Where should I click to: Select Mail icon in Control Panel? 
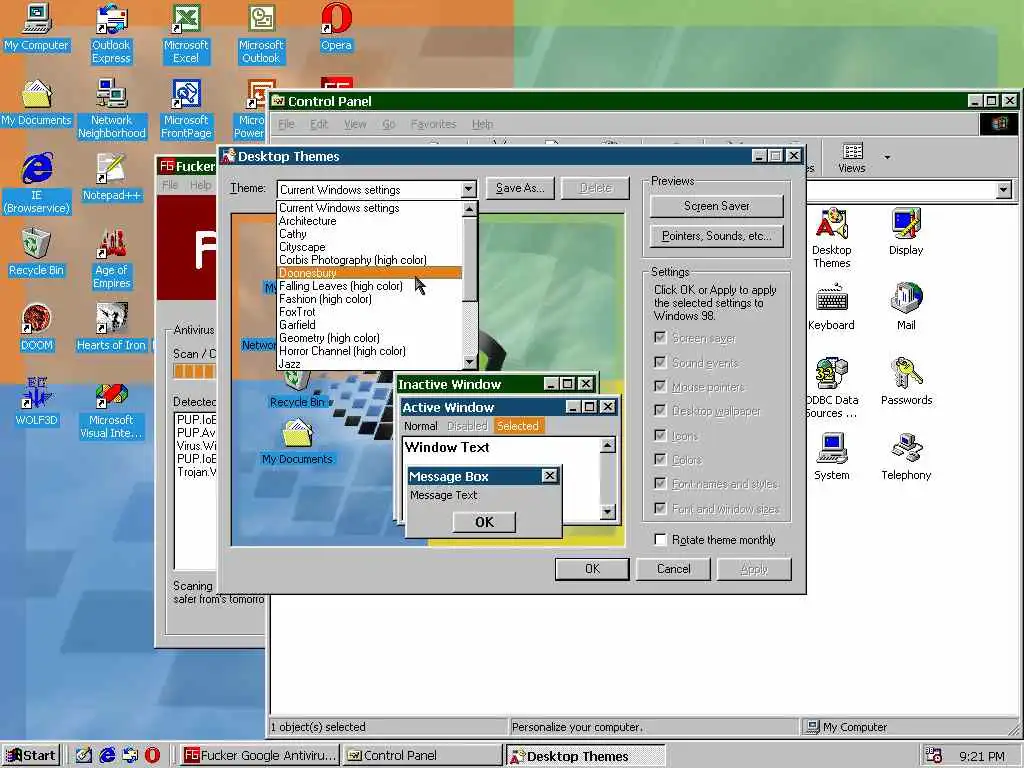click(x=906, y=307)
